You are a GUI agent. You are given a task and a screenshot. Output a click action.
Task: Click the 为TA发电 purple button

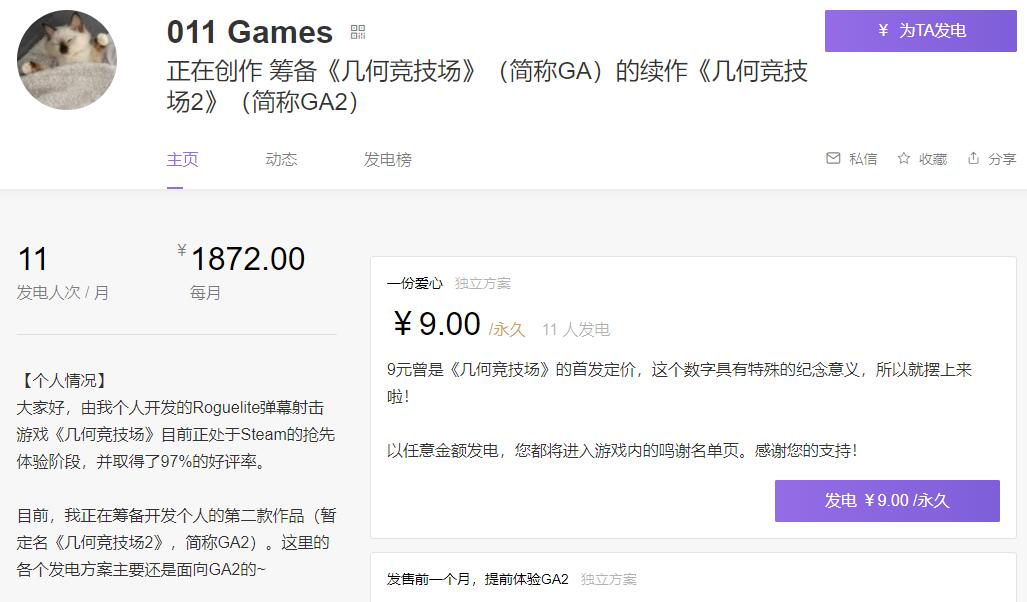(920, 31)
